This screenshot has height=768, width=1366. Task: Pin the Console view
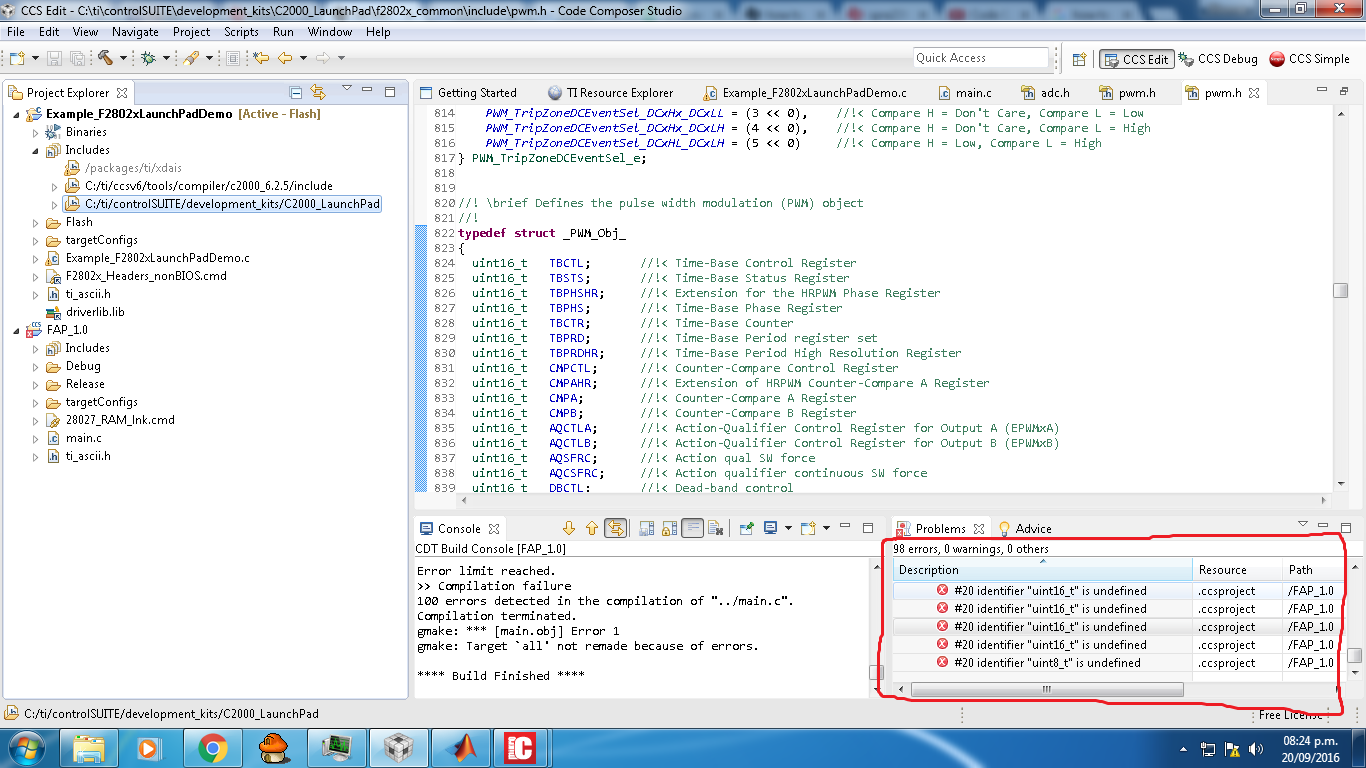pos(746,529)
